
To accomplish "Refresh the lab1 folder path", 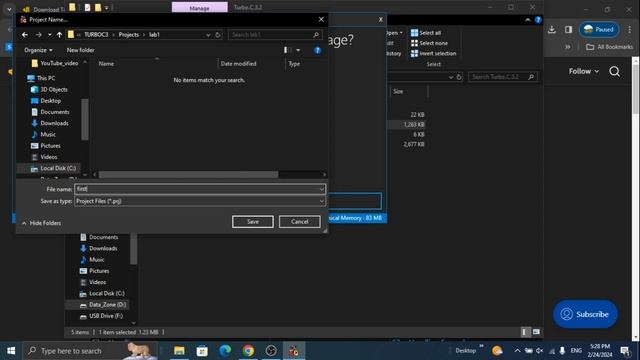I will point(218,35).
